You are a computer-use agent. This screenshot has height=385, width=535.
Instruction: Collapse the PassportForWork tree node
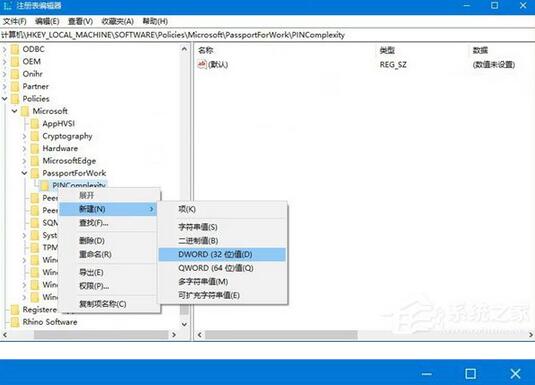(25, 173)
